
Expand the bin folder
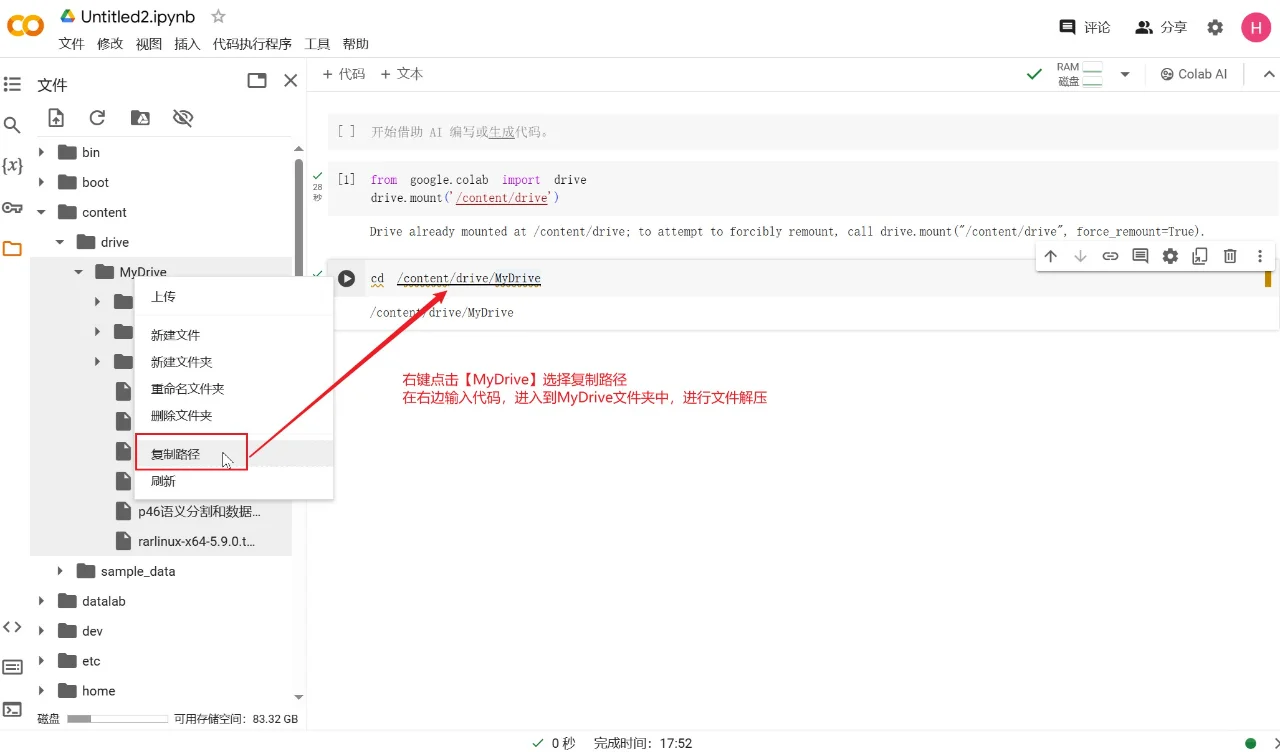(x=41, y=153)
